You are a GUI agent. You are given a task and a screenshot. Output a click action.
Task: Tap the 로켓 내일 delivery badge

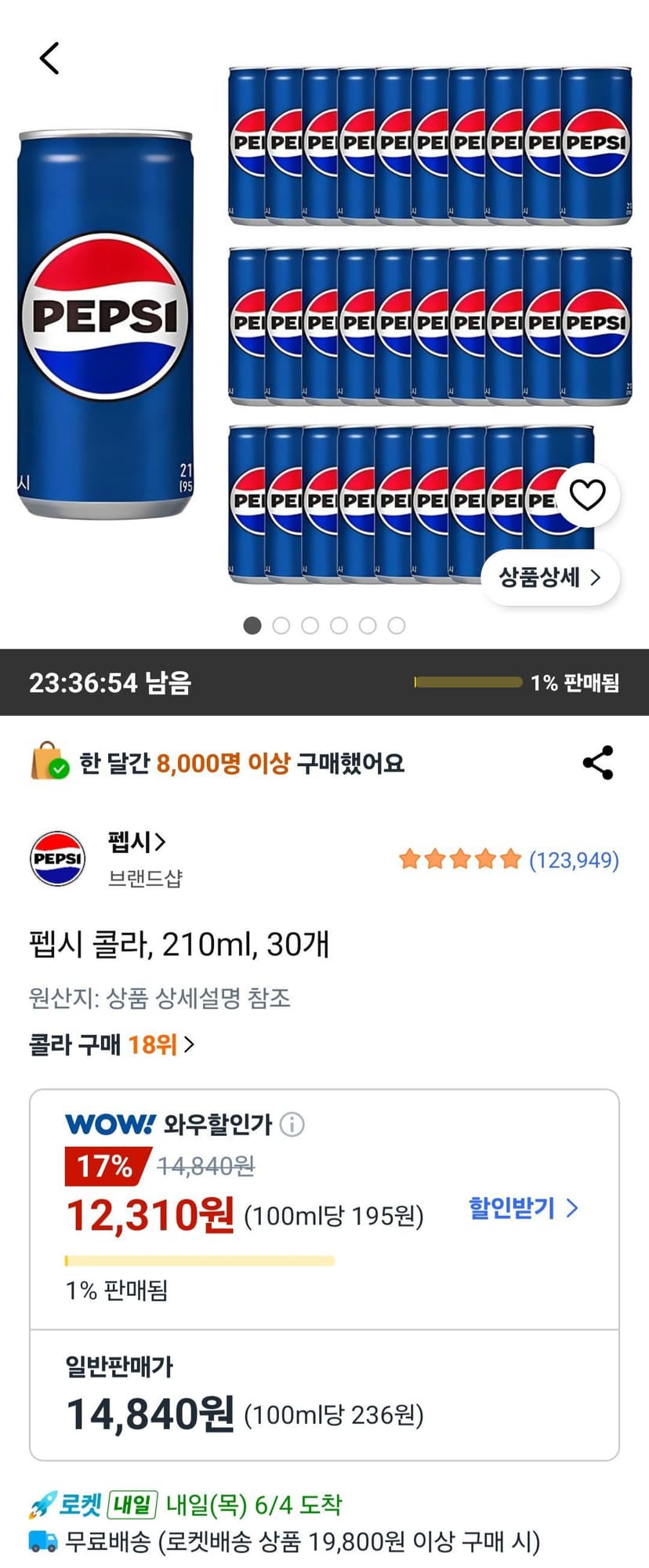108,1505
